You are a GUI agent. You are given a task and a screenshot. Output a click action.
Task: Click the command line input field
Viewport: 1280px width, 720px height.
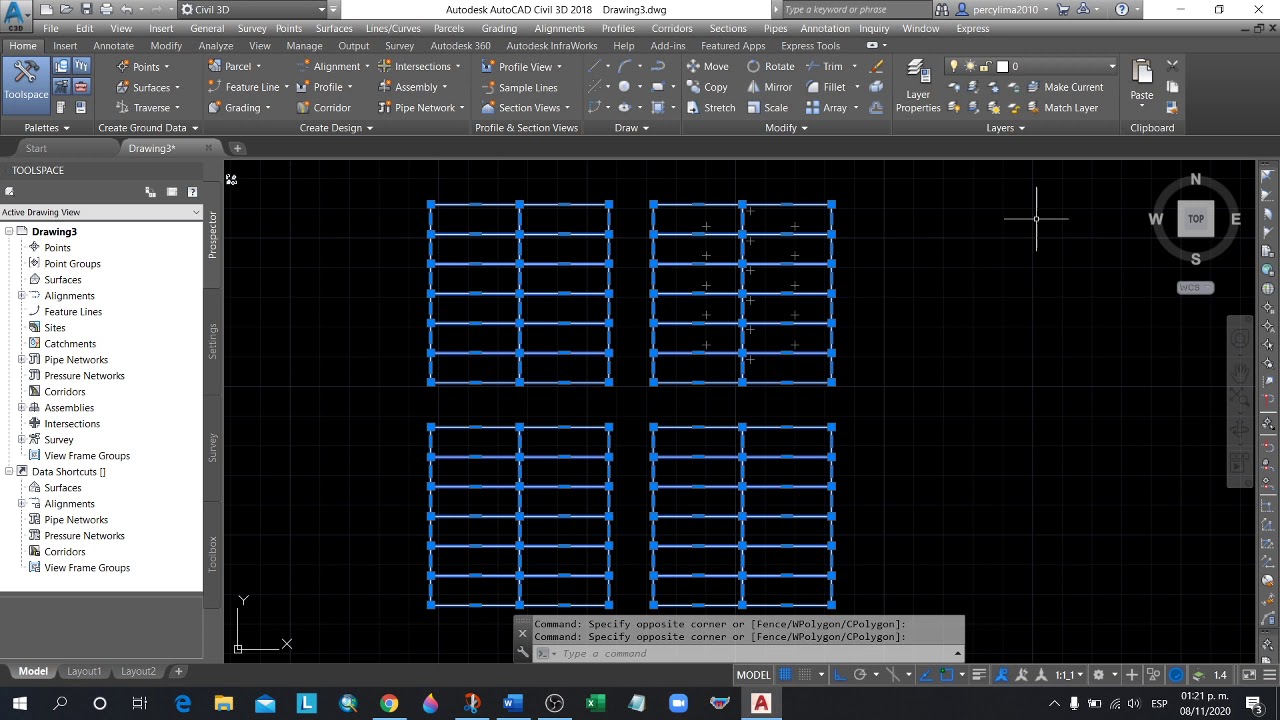click(755, 654)
